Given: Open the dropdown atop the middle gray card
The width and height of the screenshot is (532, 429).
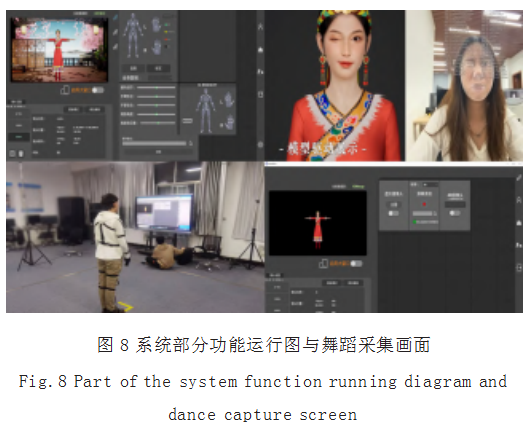Looking at the screenshot, I should coord(429,185).
